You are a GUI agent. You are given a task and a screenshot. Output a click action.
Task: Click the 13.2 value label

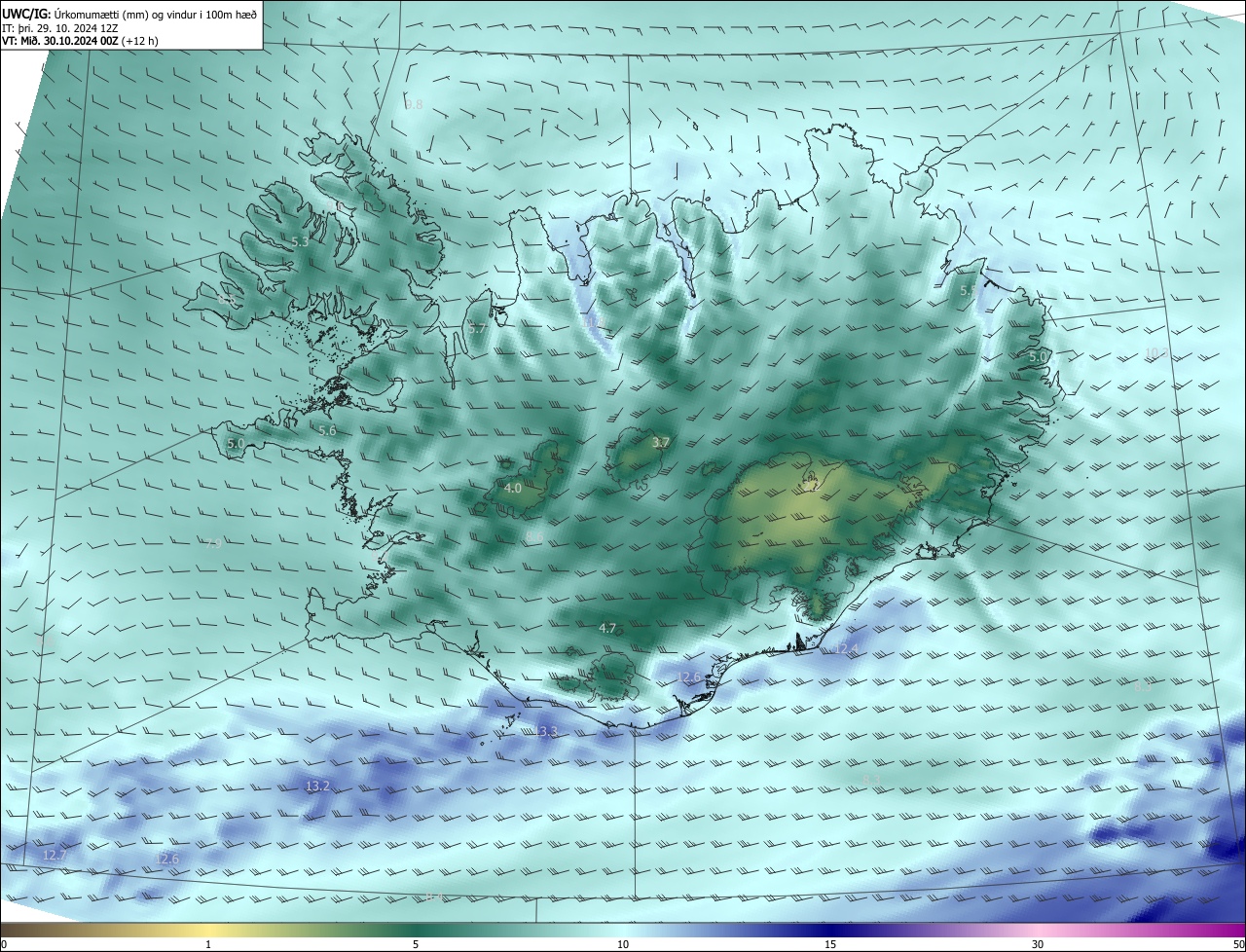(317, 786)
